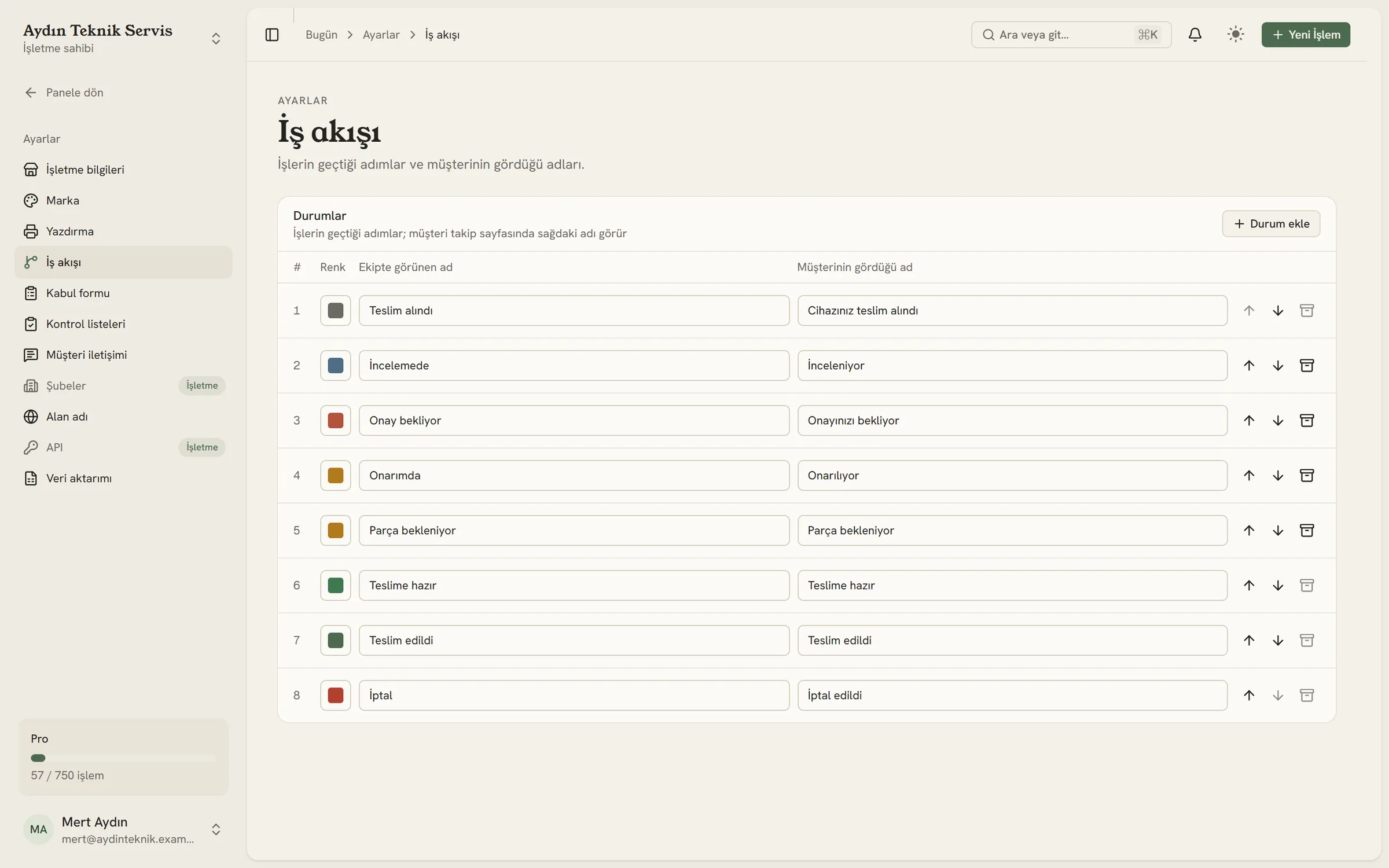Move Onay bekliyor status down
Viewport: 1389px width, 868px height.
[1277, 421]
